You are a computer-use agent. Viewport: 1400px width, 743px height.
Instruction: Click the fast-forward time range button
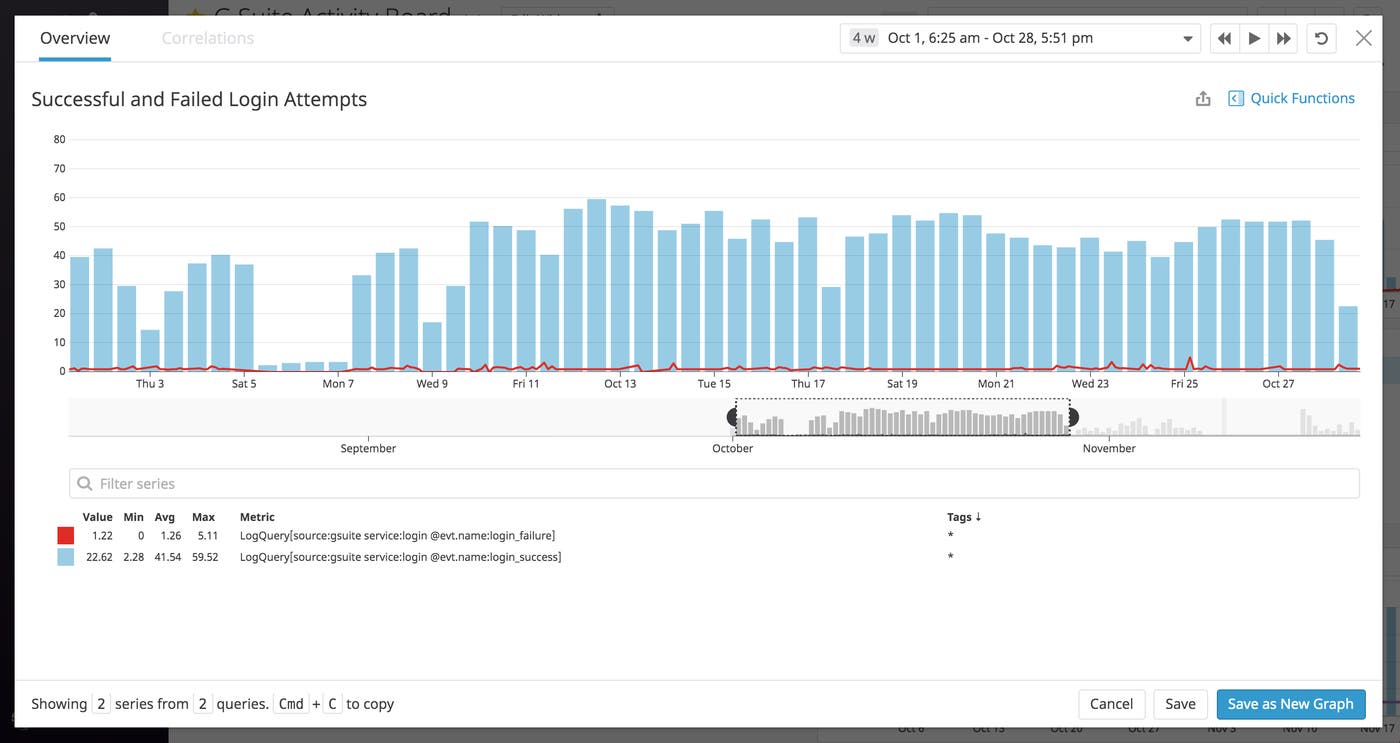click(x=1283, y=39)
